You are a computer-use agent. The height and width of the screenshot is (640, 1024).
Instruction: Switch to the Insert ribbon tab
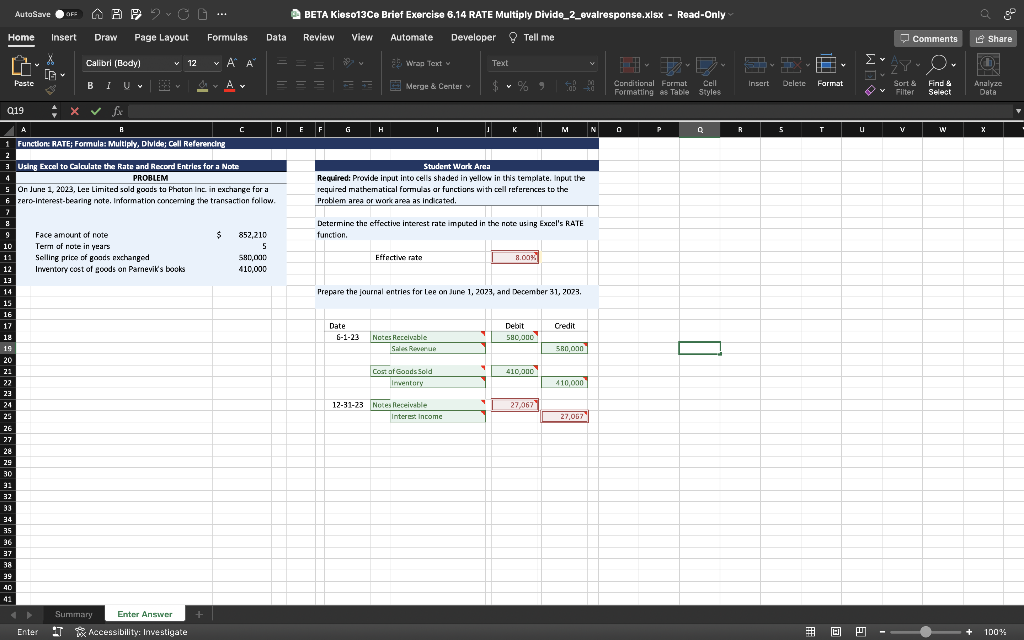coord(63,37)
